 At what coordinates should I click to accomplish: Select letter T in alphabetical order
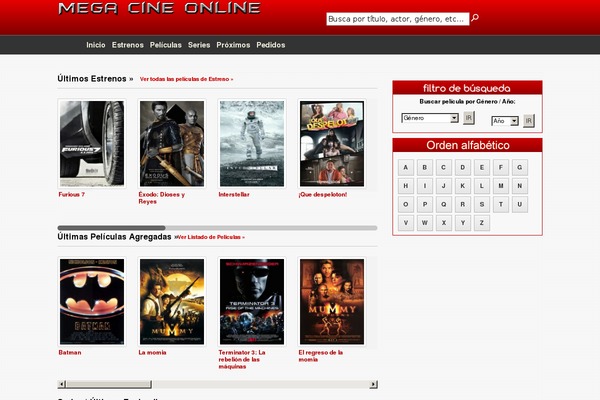pos(501,204)
